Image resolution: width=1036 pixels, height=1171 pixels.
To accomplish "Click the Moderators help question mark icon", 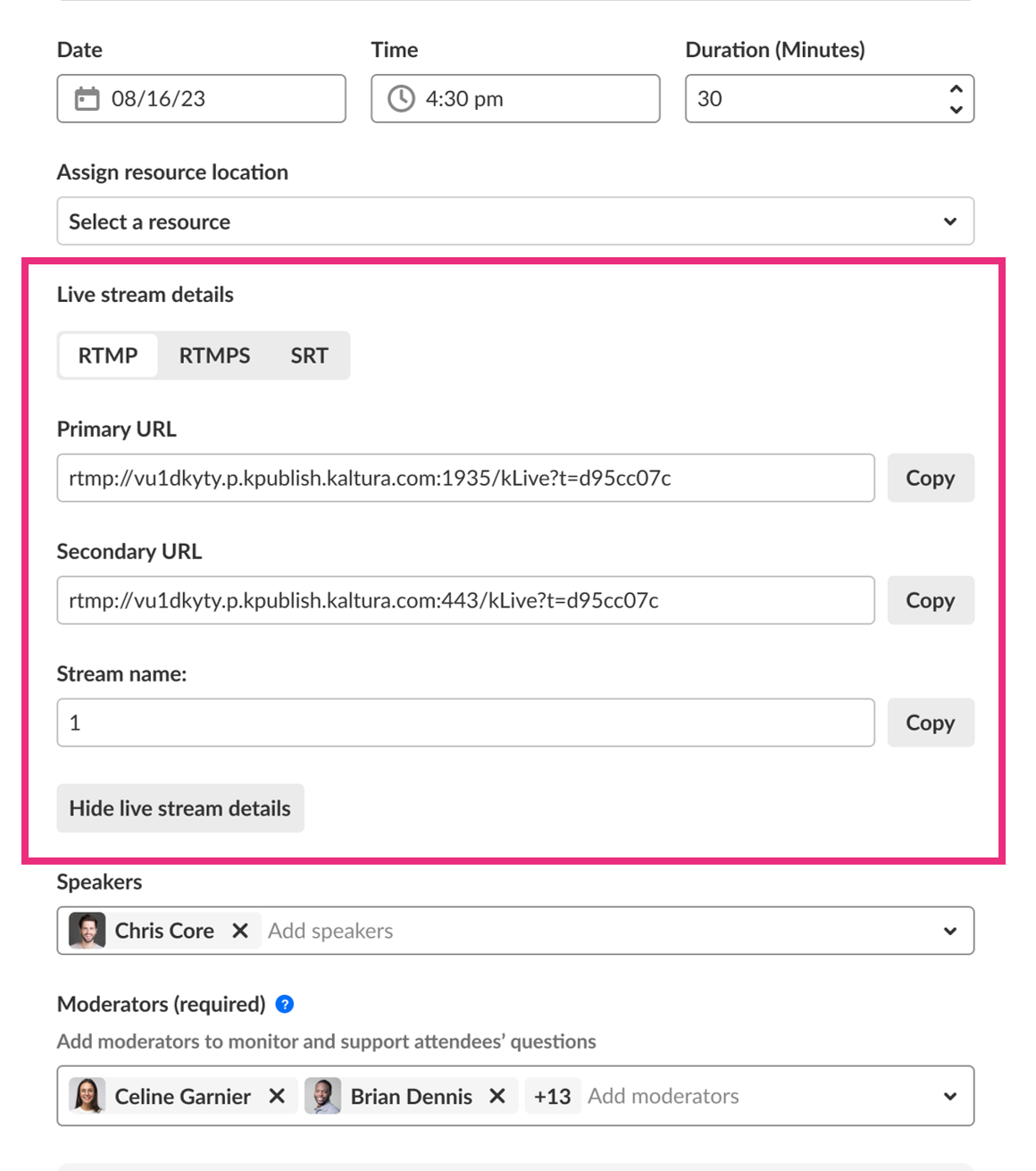I will 285,1004.
